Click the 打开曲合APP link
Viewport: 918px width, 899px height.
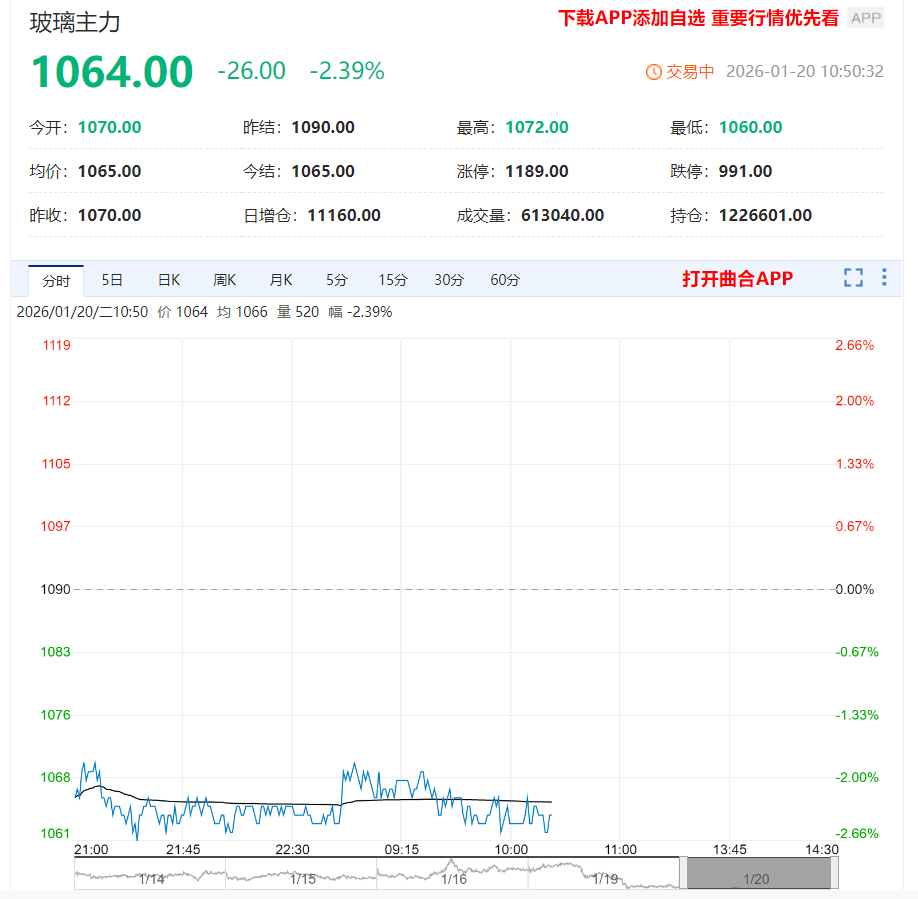pyautogui.click(x=737, y=279)
